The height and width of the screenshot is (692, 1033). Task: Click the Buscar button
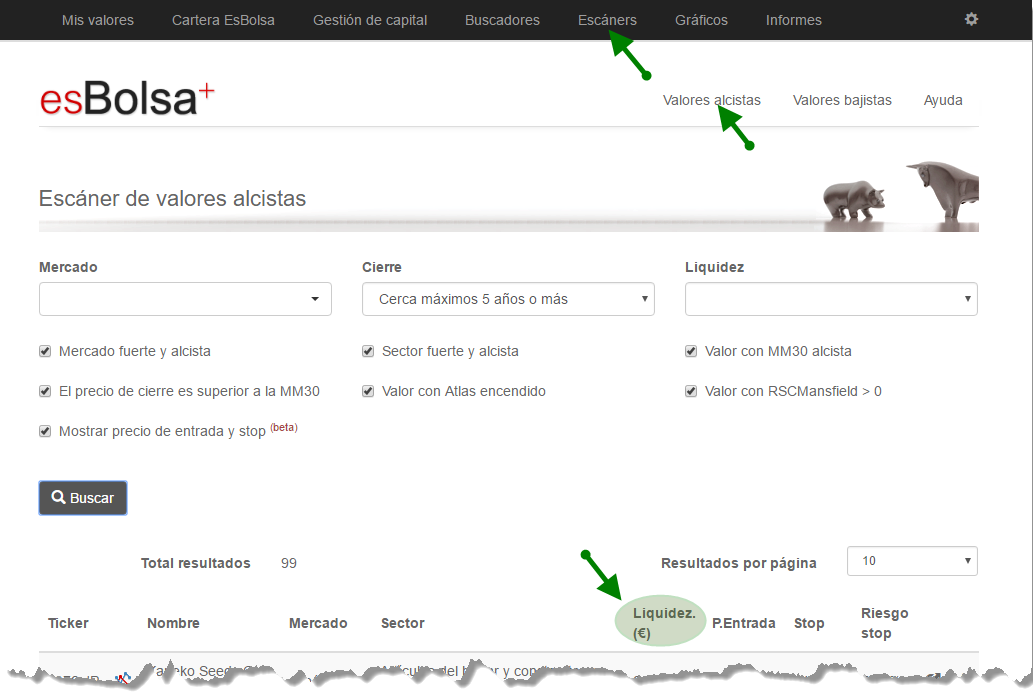pos(83,498)
